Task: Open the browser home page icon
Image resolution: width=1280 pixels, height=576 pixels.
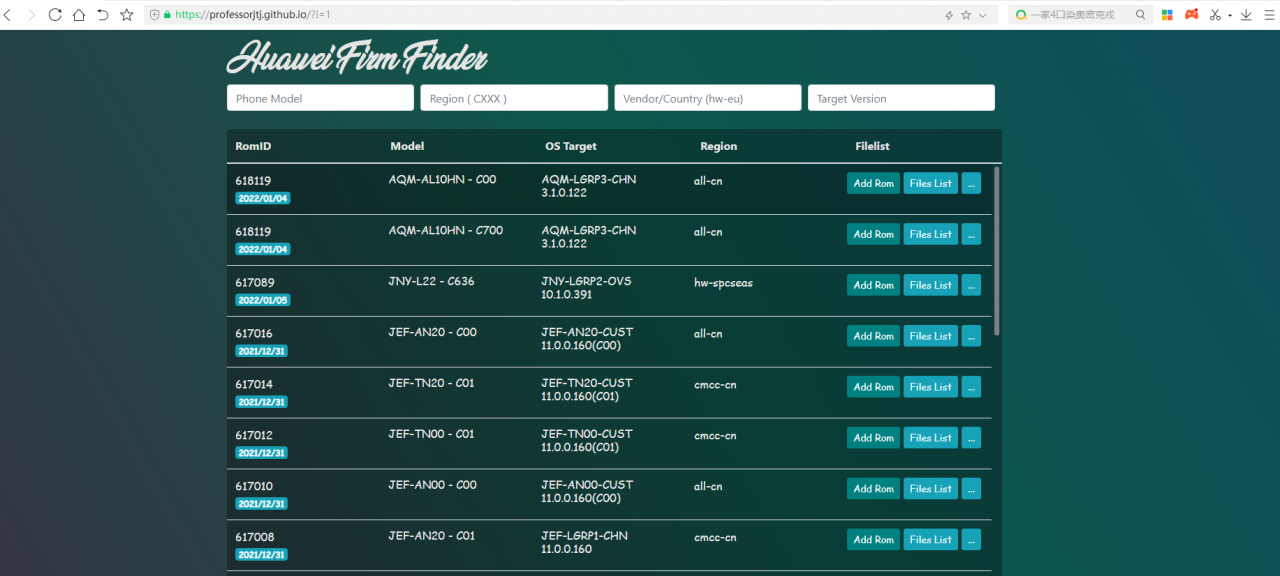Action: point(79,15)
